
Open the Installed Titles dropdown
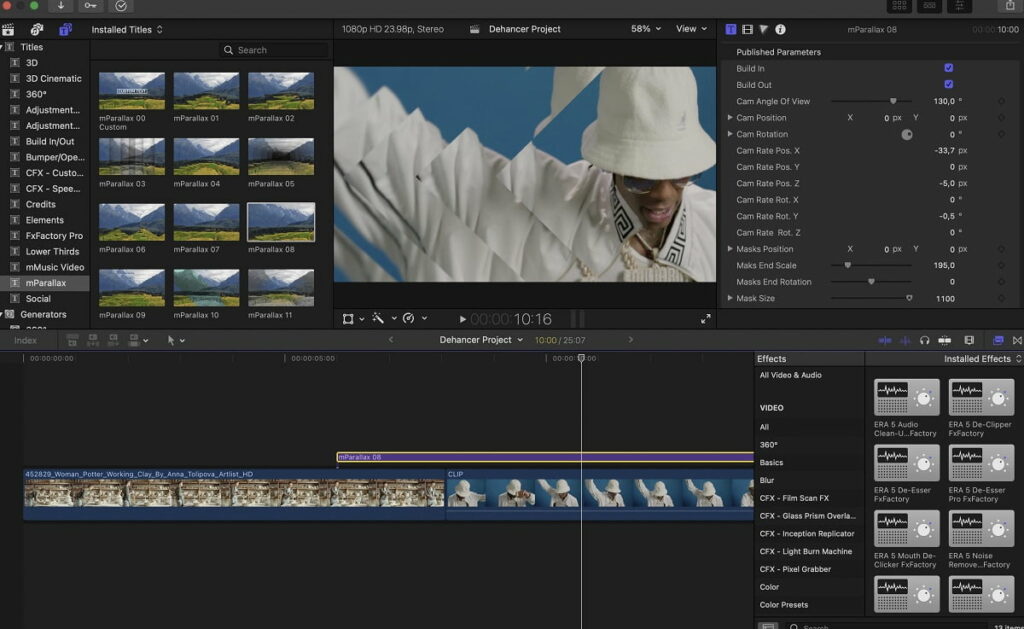pos(127,30)
